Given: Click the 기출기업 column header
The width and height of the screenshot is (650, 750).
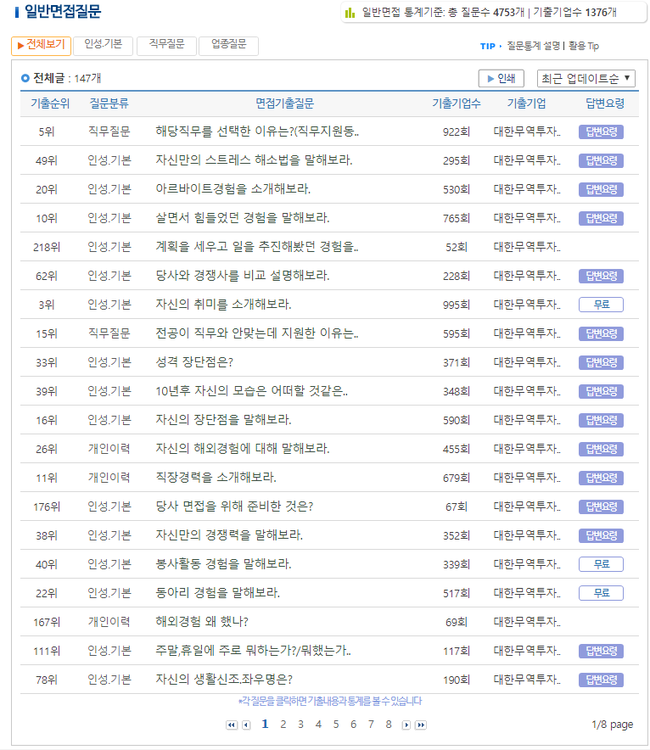Looking at the screenshot, I should (x=526, y=104).
